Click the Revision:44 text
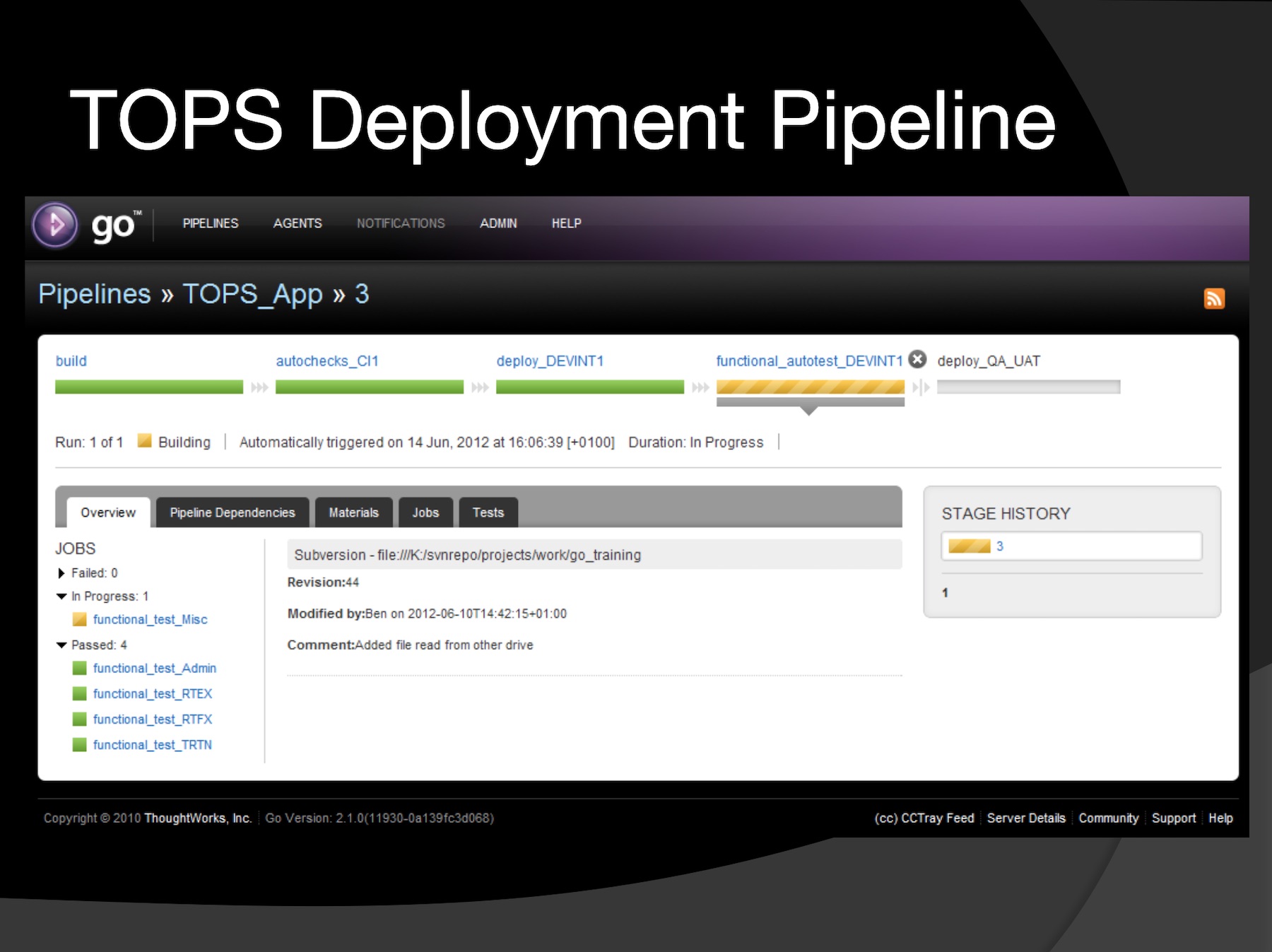1272x952 pixels. [x=323, y=582]
